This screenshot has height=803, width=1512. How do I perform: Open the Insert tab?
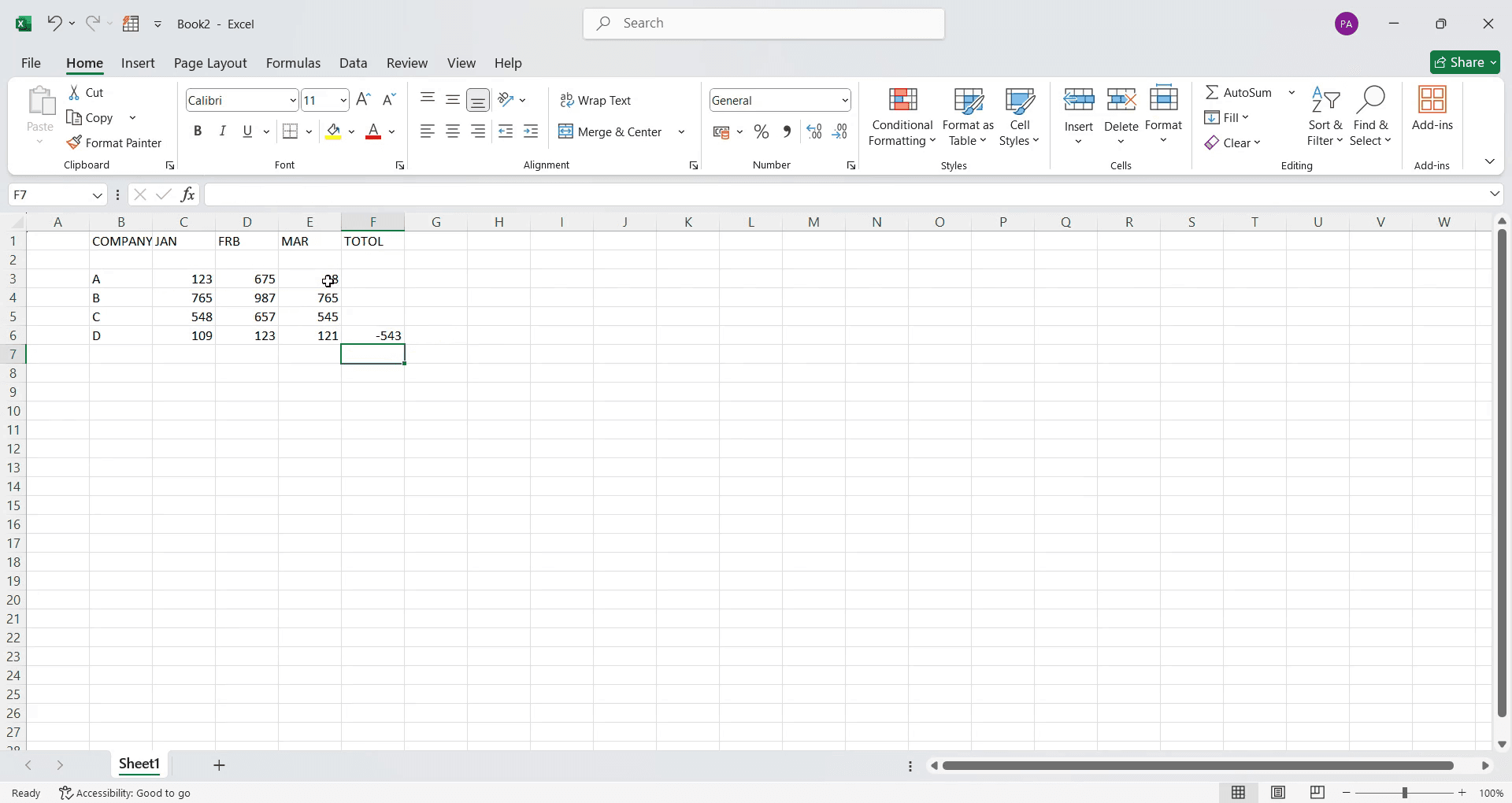[138, 63]
